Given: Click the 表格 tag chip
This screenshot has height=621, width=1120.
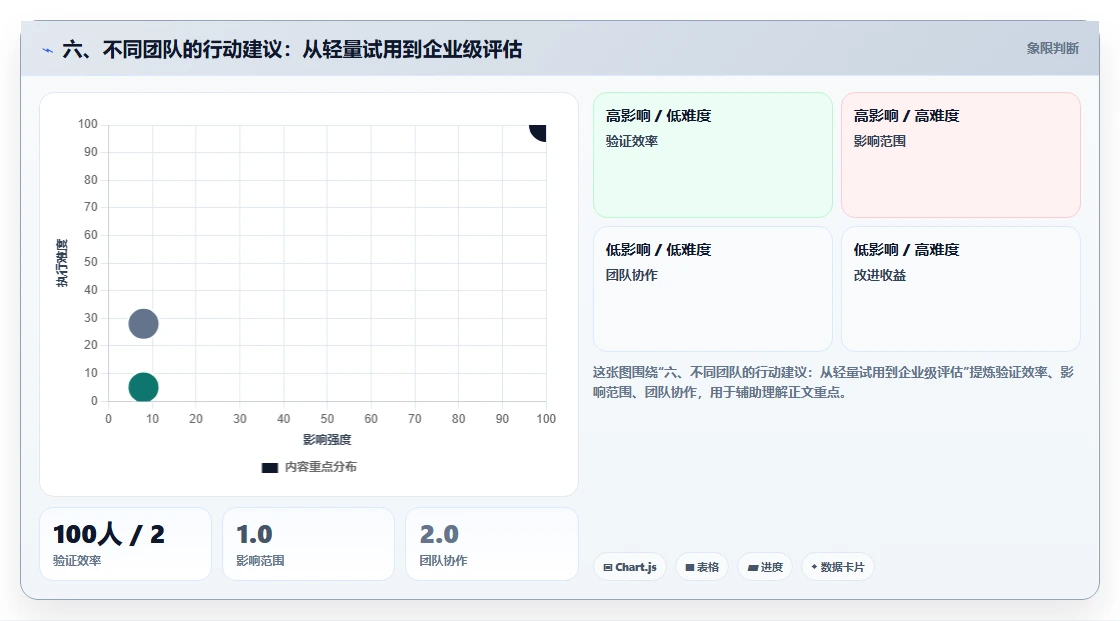Looking at the screenshot, I should pyautogui.click(x=702, y=567).
